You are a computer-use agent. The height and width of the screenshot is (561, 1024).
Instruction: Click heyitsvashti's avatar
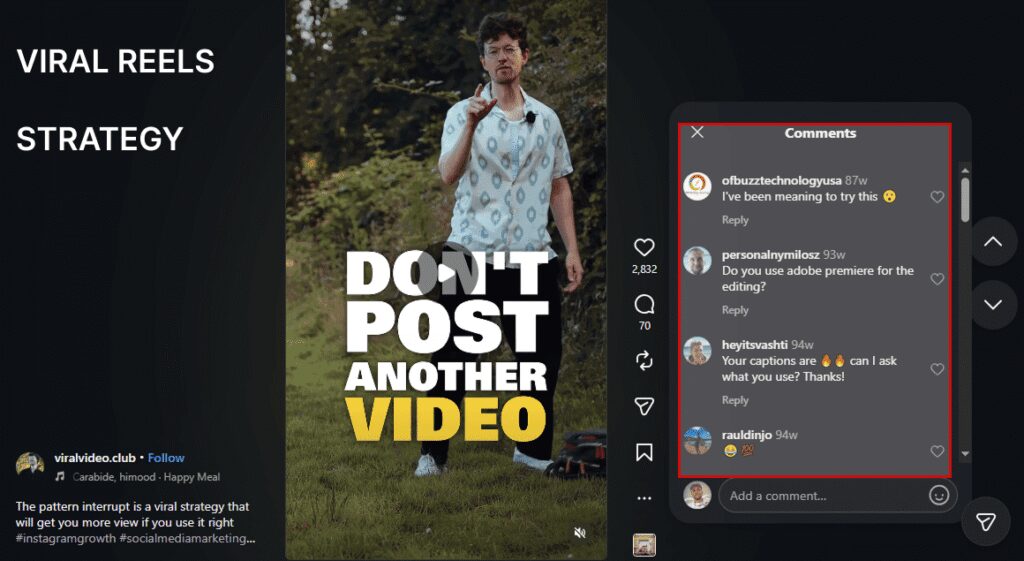click(697, 351)
